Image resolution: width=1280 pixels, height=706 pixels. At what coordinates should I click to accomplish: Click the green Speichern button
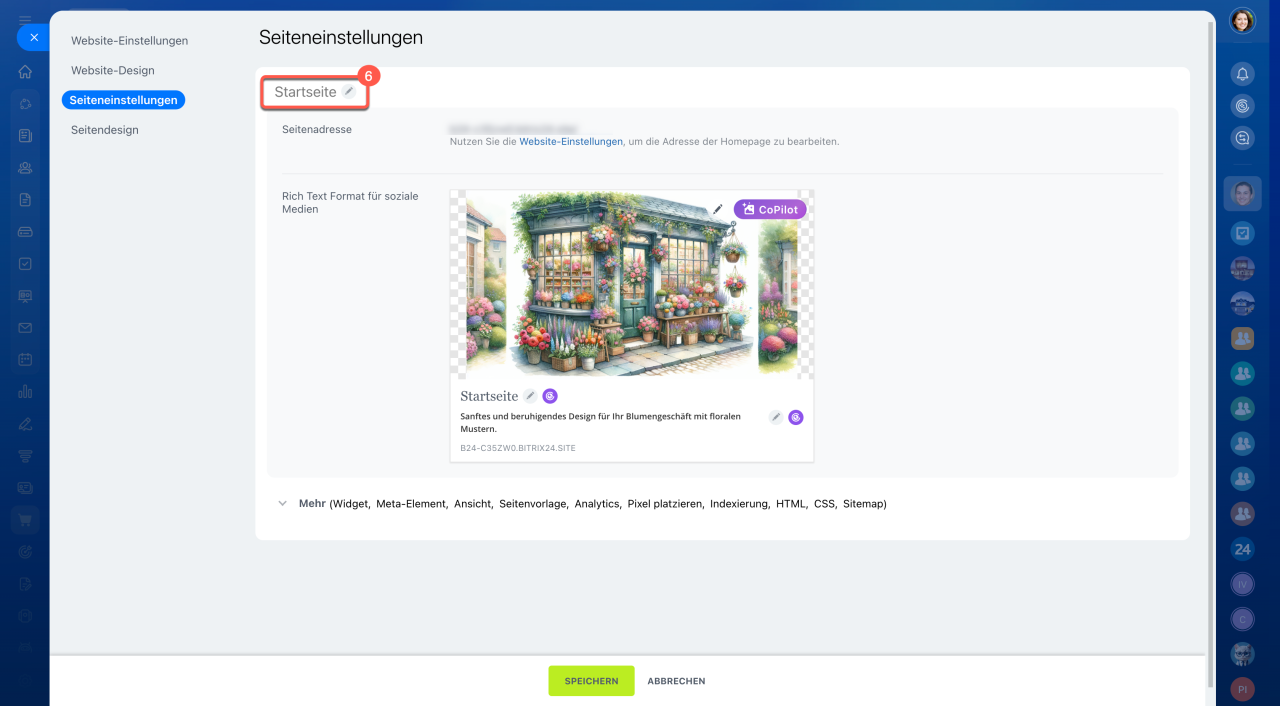pos(591,681)
